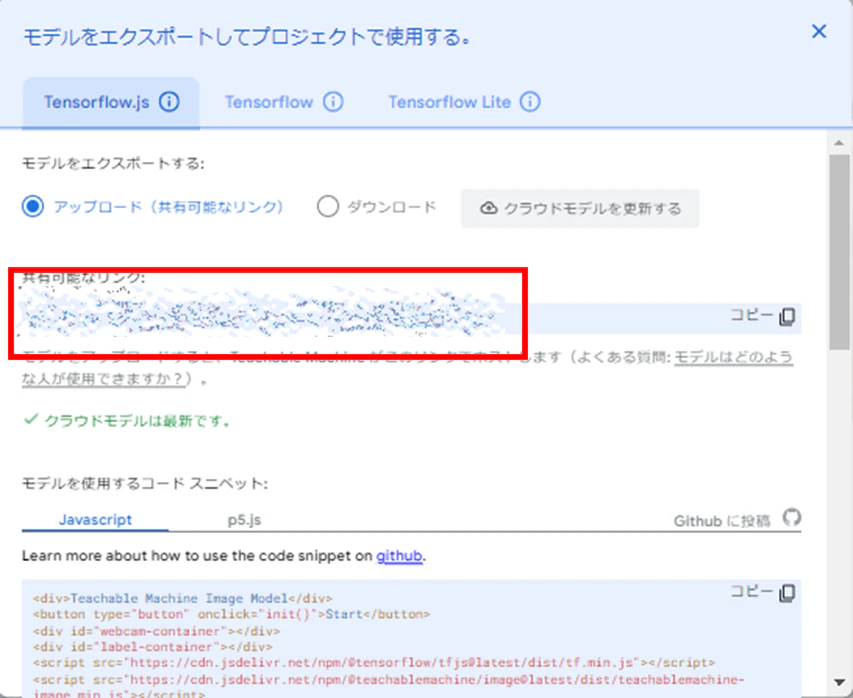This screenshot has height=698, width=853.
Task: Click the Teachable Machine Image Model code line
Action: [182, 598]
